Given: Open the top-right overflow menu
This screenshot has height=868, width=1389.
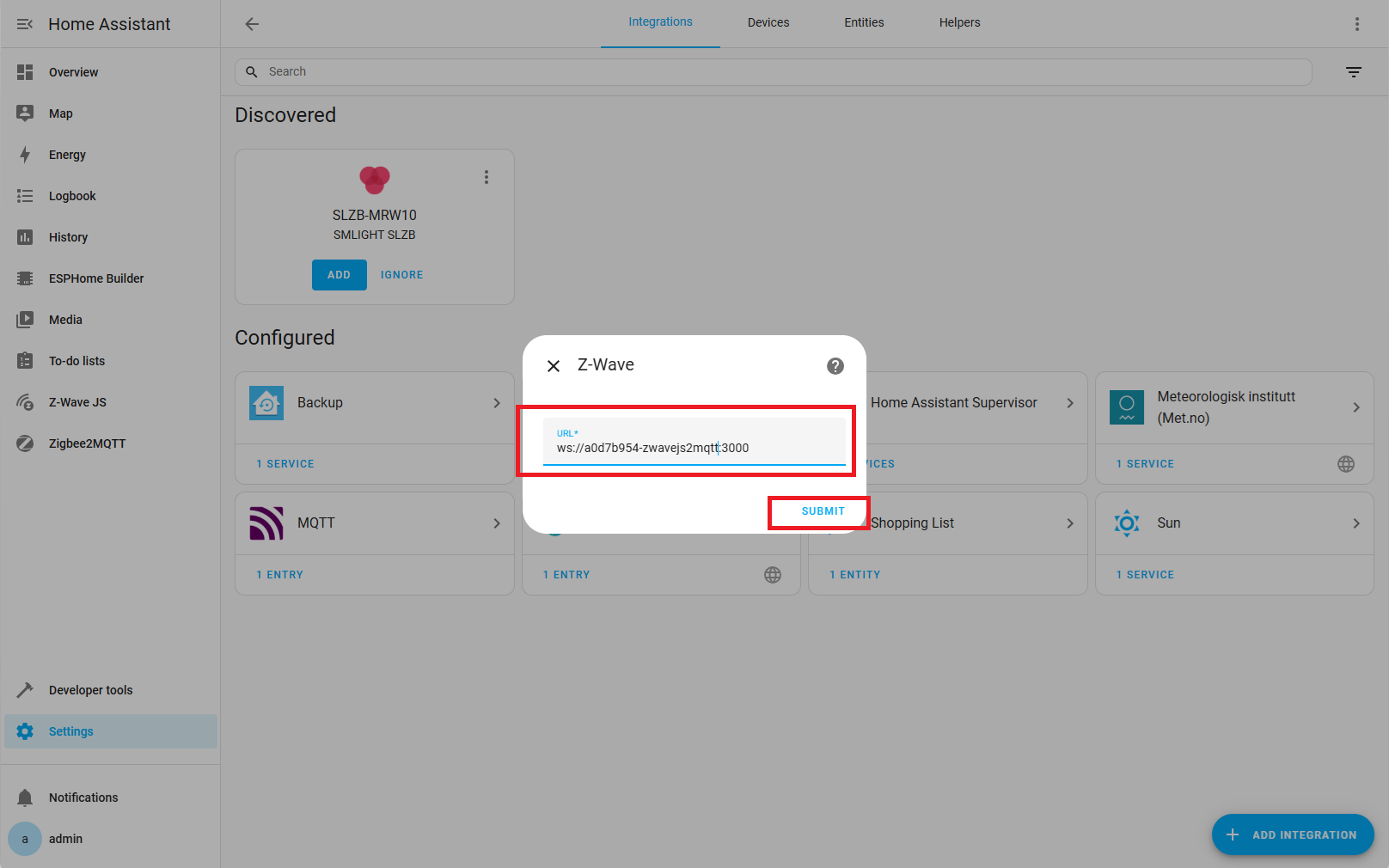Looking at the screenshot, I should click(1357, 24).
